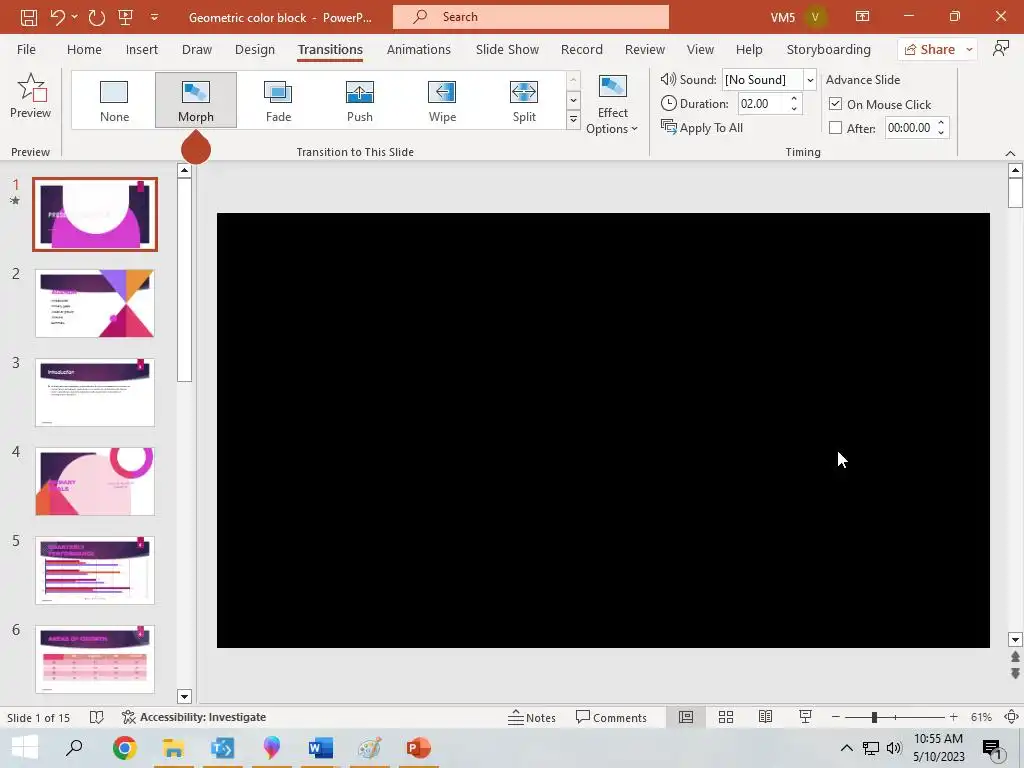
Task: Open the Undo history dropdown arrow
Action: coord(74,17)
